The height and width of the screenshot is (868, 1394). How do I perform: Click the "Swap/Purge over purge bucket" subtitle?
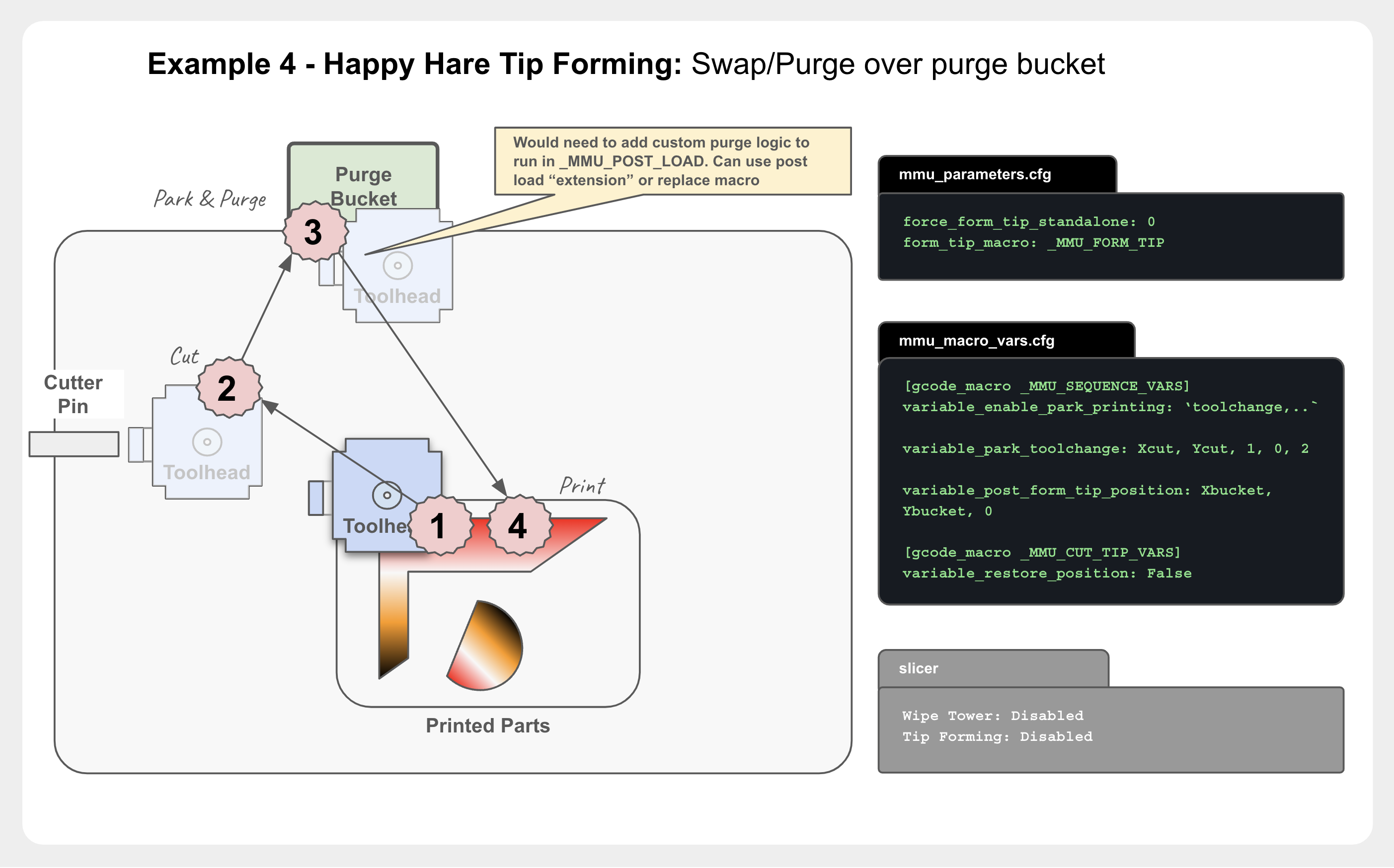898,64
